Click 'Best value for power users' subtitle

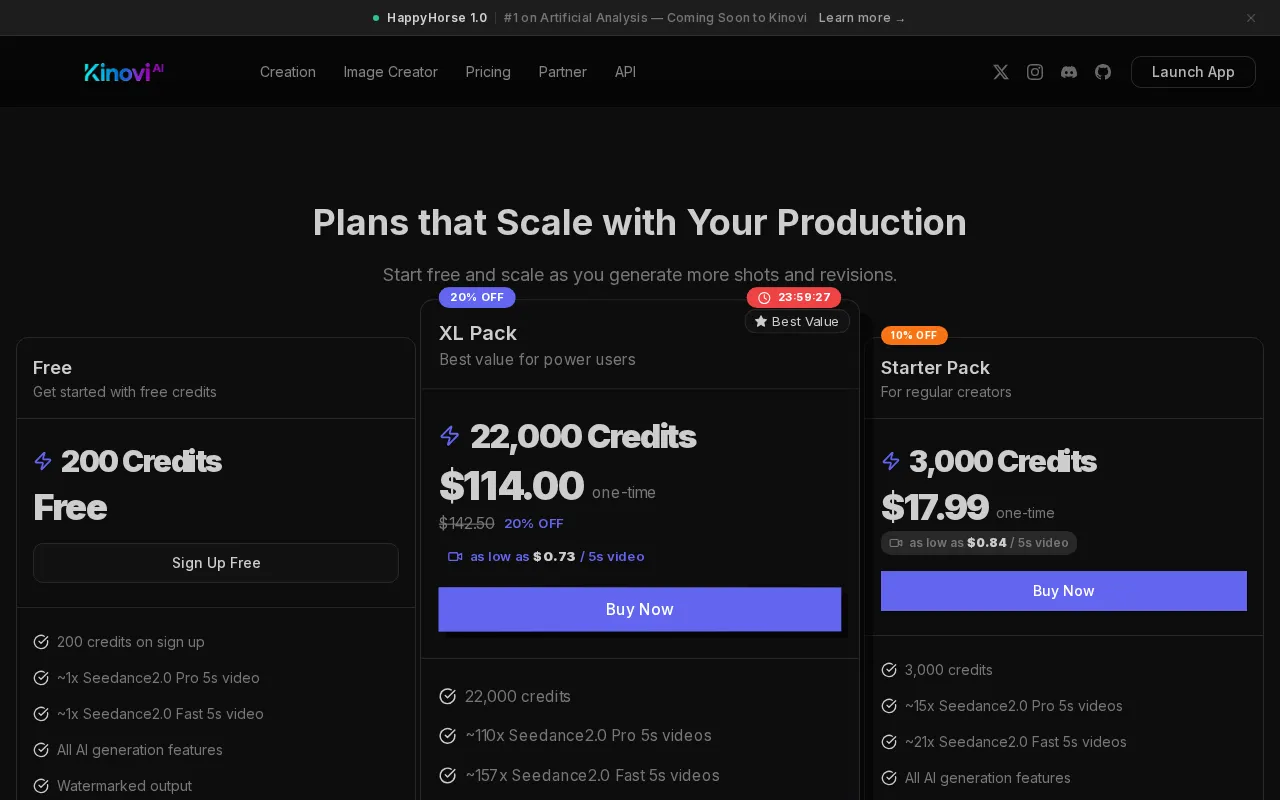[537, 359]
